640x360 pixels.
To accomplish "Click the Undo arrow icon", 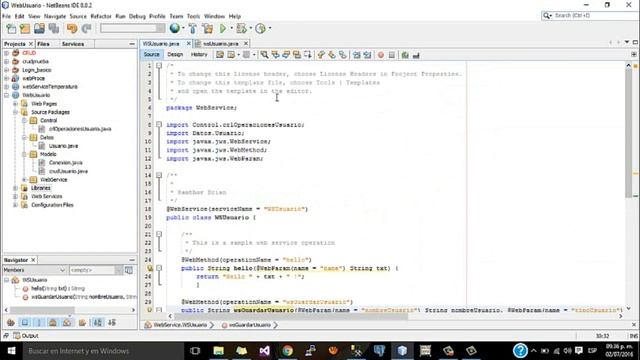I will tap(72, 28).
